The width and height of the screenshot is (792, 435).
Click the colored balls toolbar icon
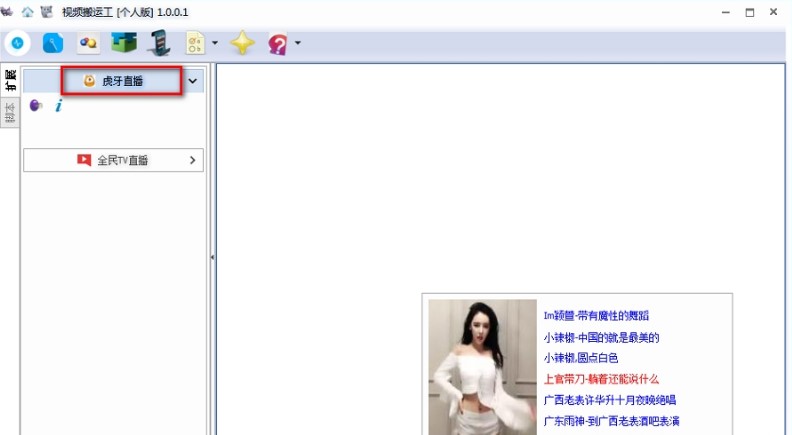click(x=88, y=43)
